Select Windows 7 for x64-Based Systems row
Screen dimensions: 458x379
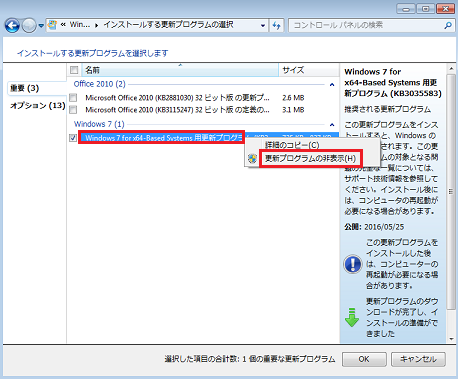pos(162,138)
